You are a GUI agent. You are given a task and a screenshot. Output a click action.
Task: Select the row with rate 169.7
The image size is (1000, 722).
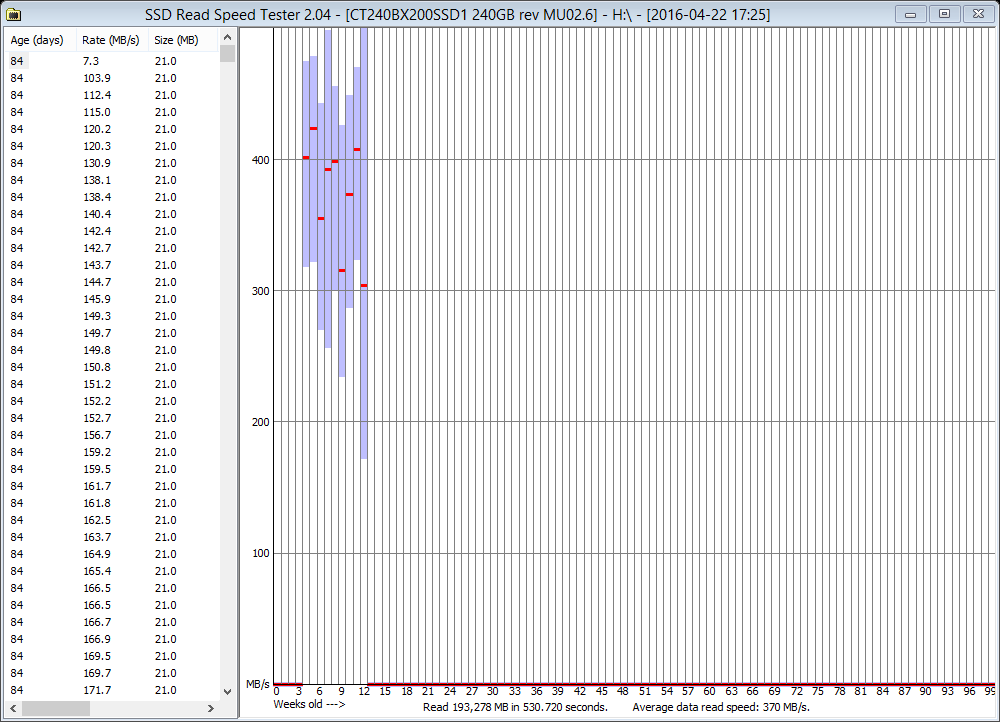[x=112, y=674]
